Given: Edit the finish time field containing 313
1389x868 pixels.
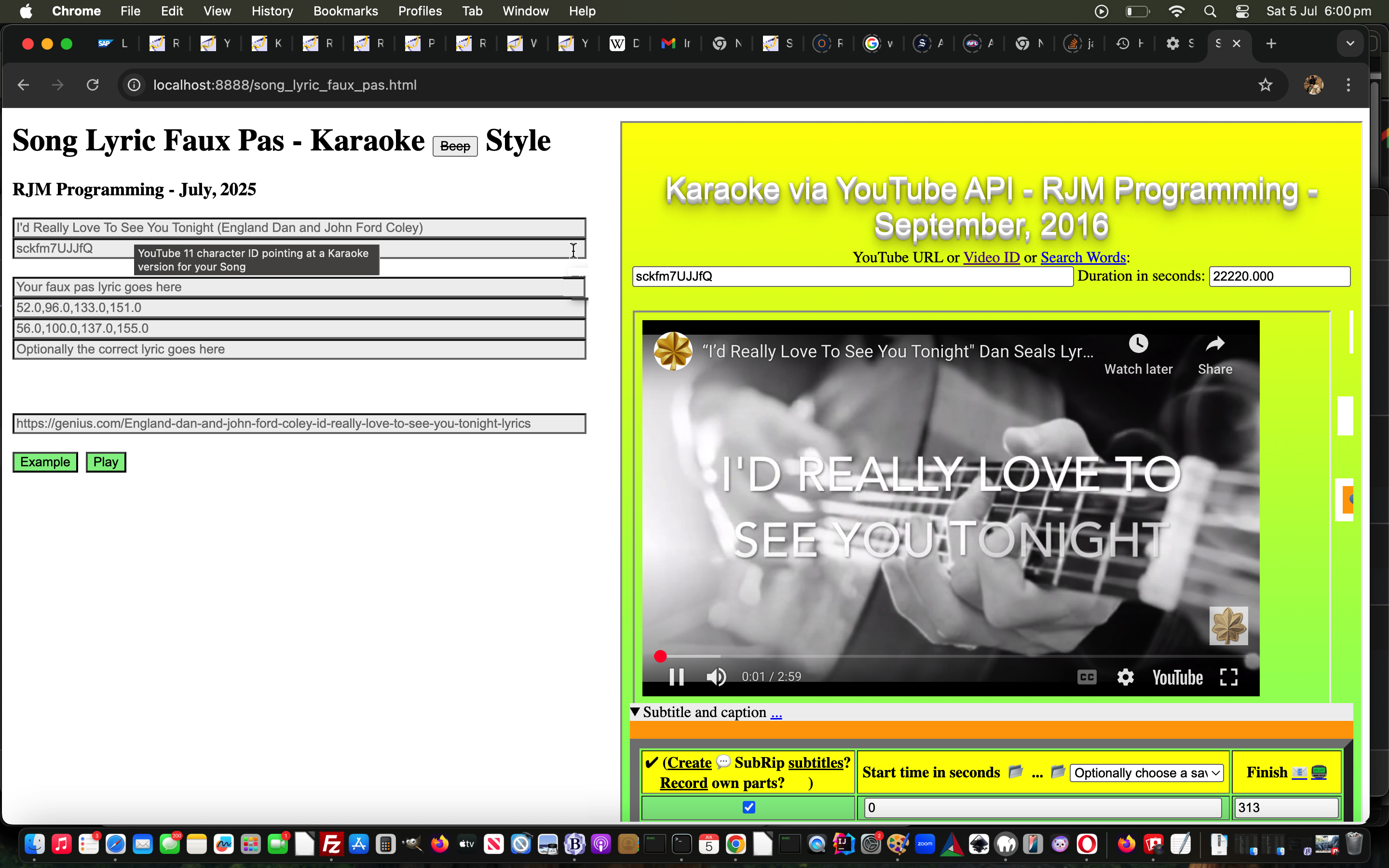Looking at the screenshot, I should [1286, 808].
